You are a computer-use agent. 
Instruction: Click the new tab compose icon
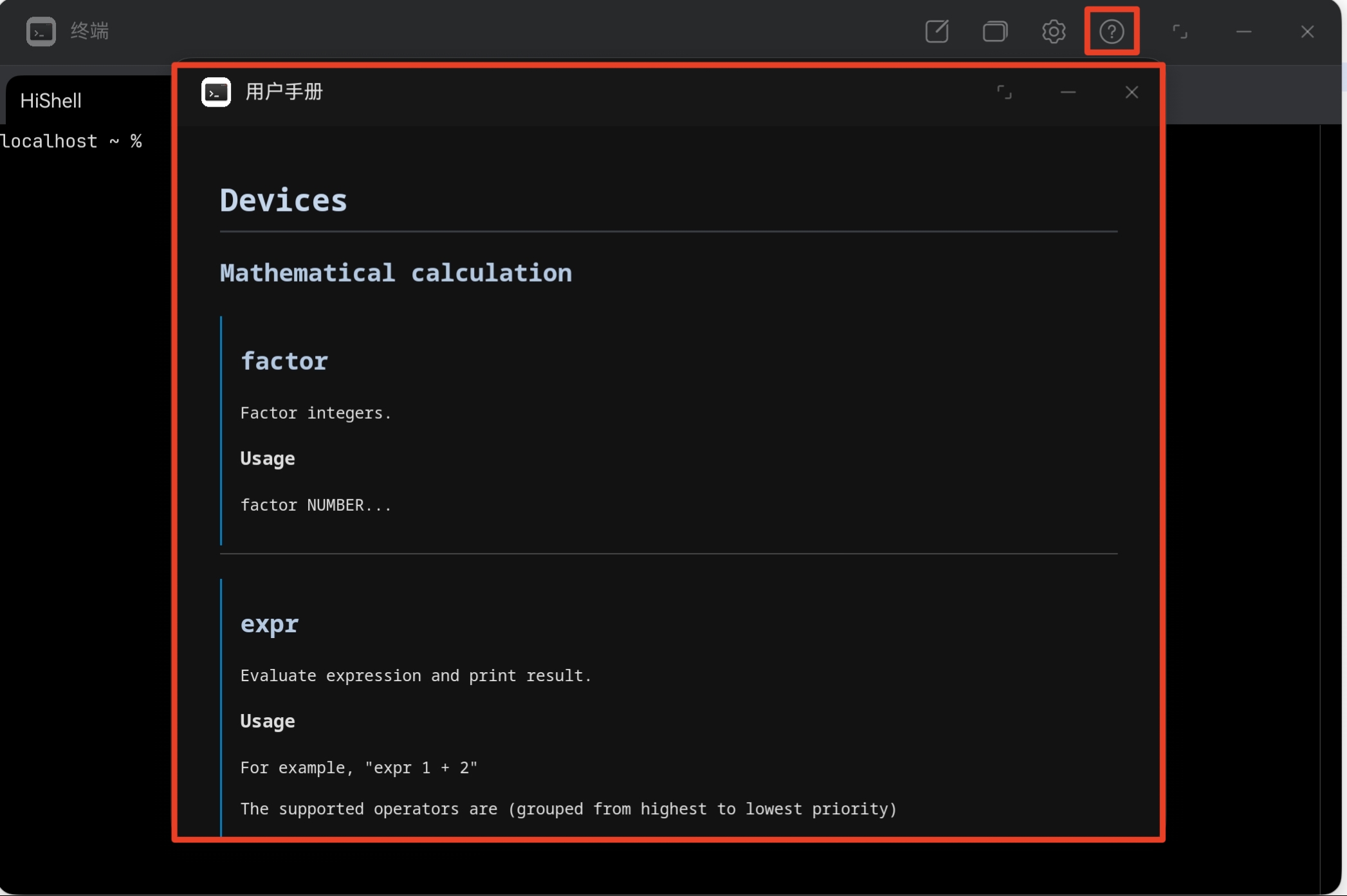[x=937, y=31]
